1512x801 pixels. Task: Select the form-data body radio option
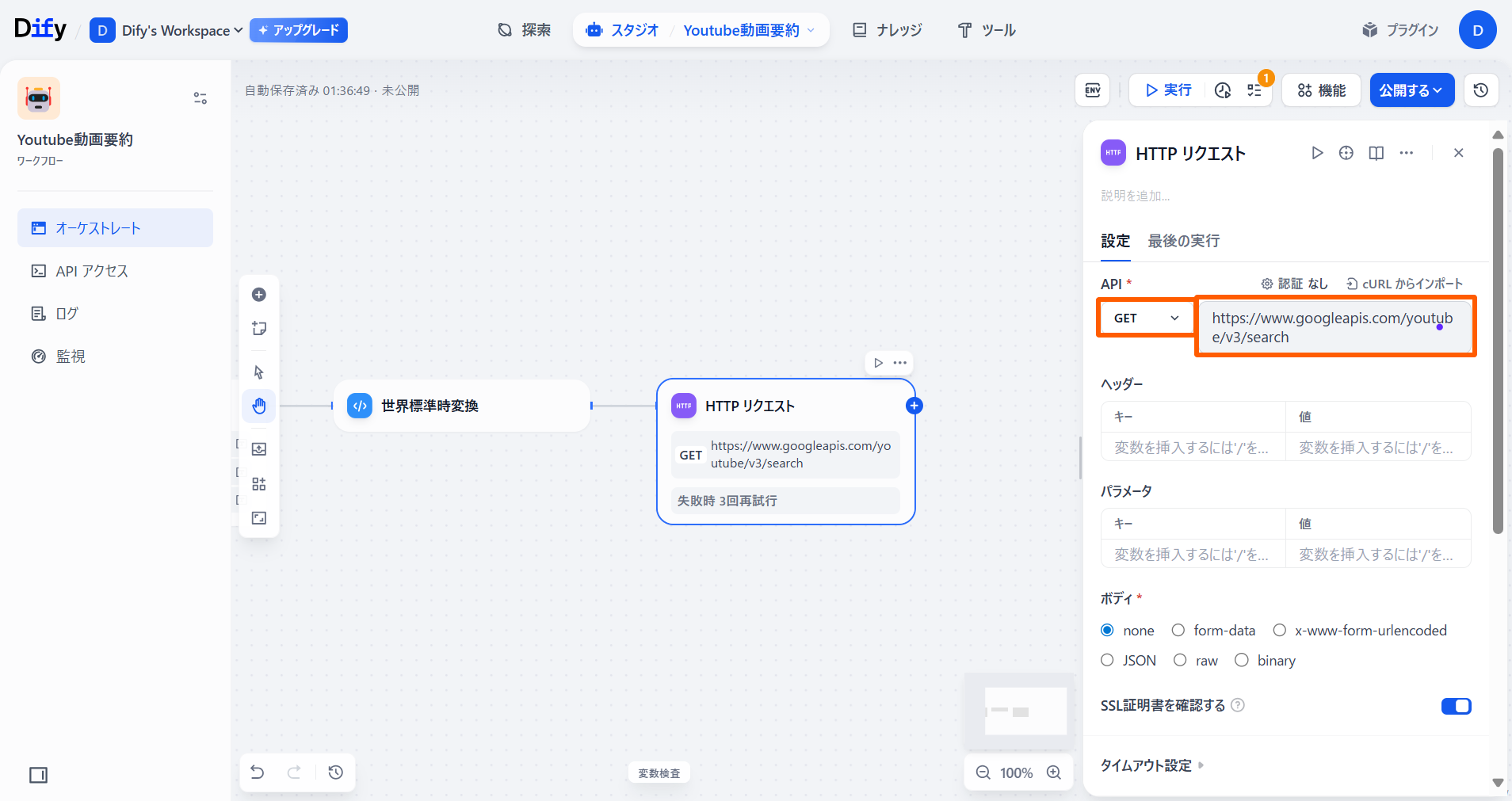point(1178,630)
